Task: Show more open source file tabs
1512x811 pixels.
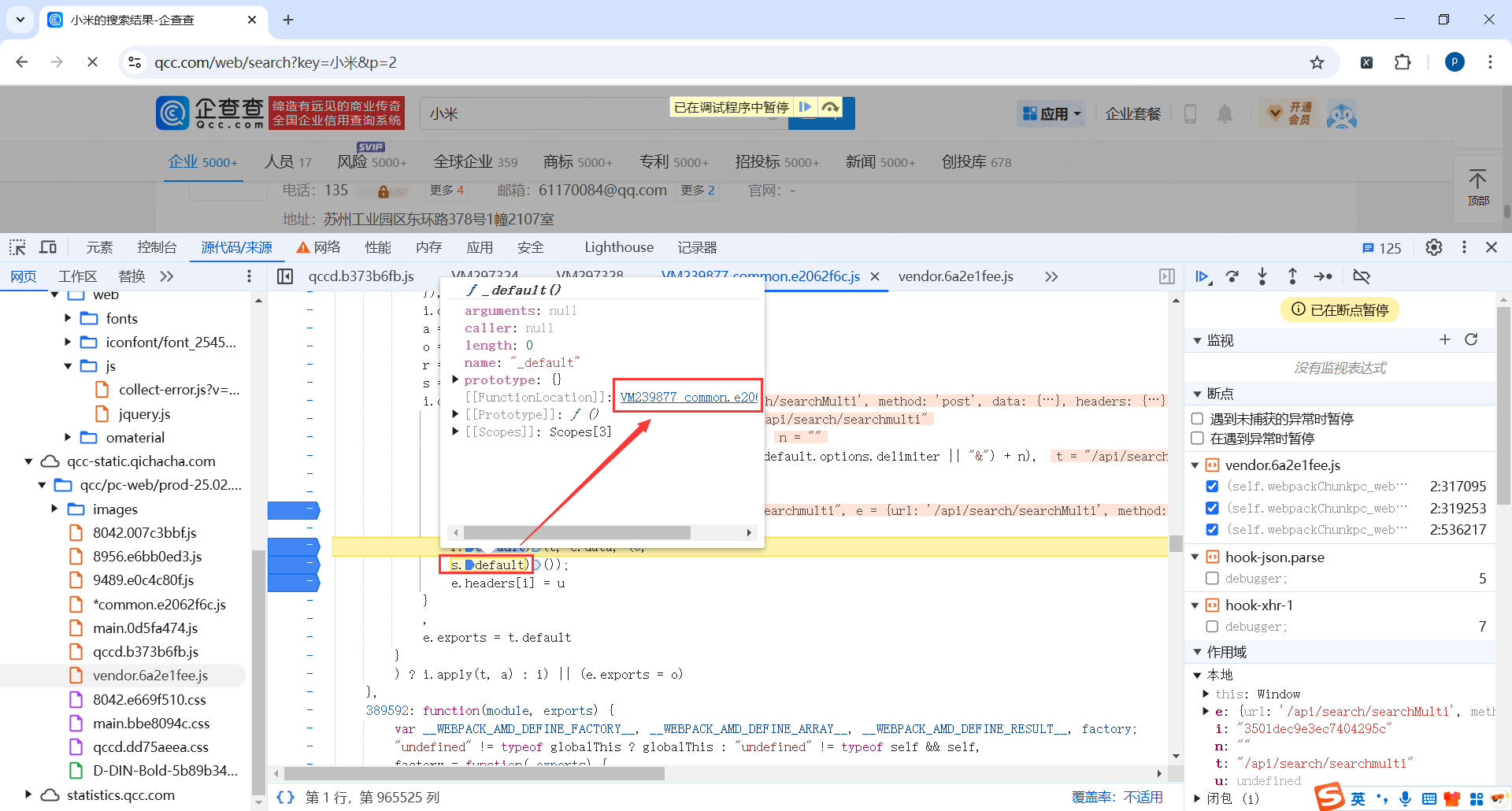Action: pos(1051,276)
